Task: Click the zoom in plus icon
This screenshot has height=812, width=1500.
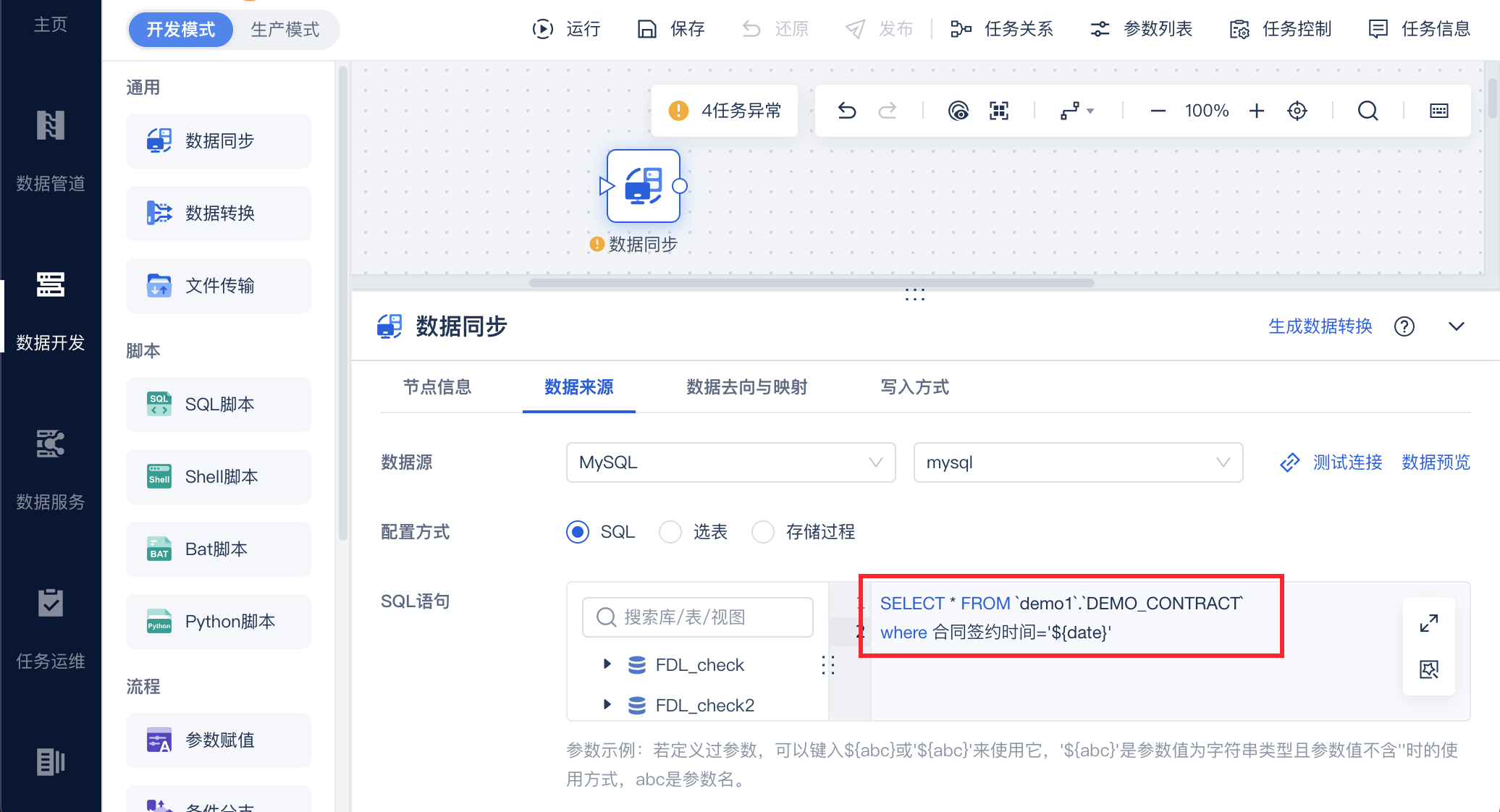Action: 1257,111
